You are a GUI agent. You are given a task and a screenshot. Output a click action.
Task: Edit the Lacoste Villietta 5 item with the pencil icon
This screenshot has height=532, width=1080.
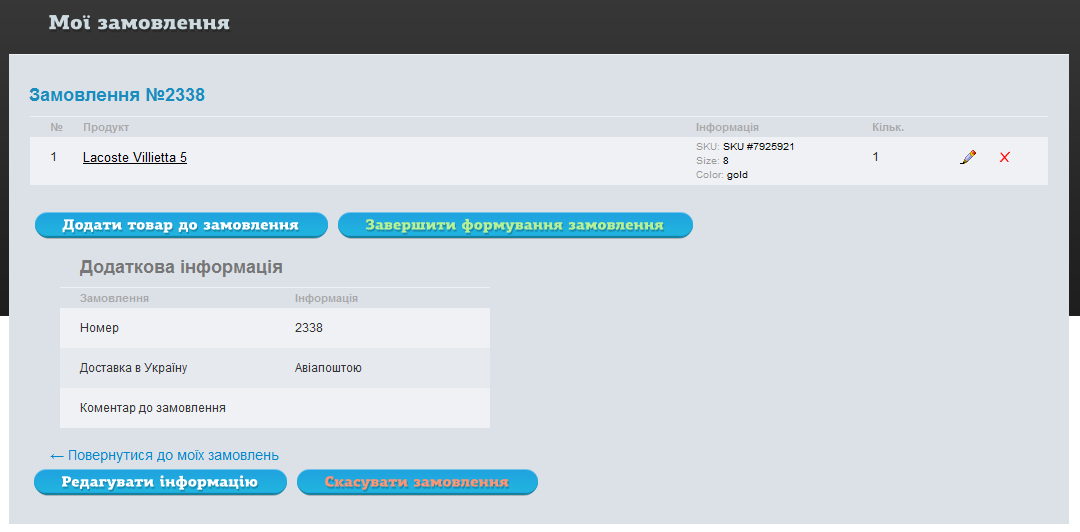(x=968, y=157)
